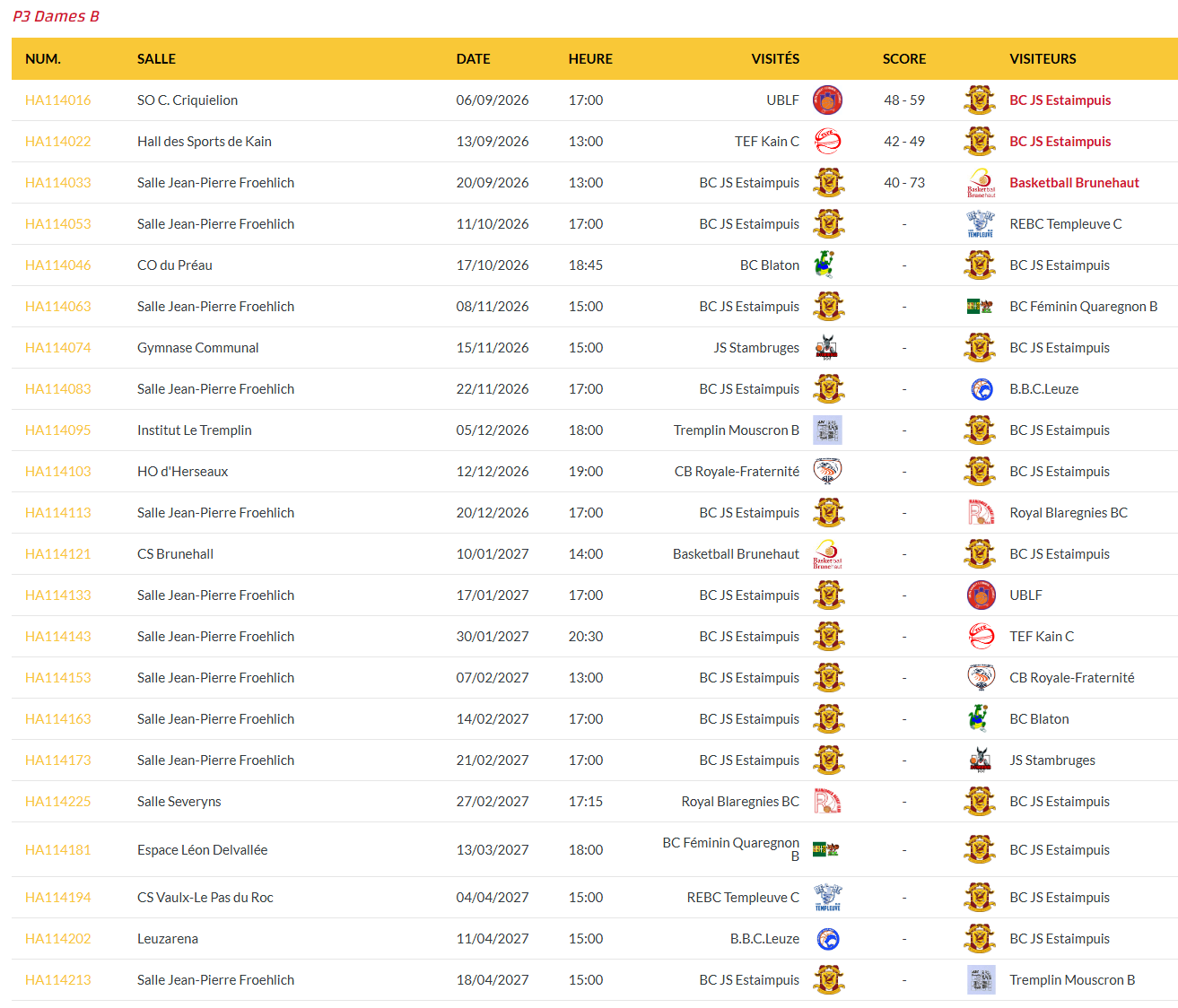This screenshot has height=1008, width=1178.
Task: Click the TEF Kain C logo in the HA114022 row
Action: coord(827,142)
